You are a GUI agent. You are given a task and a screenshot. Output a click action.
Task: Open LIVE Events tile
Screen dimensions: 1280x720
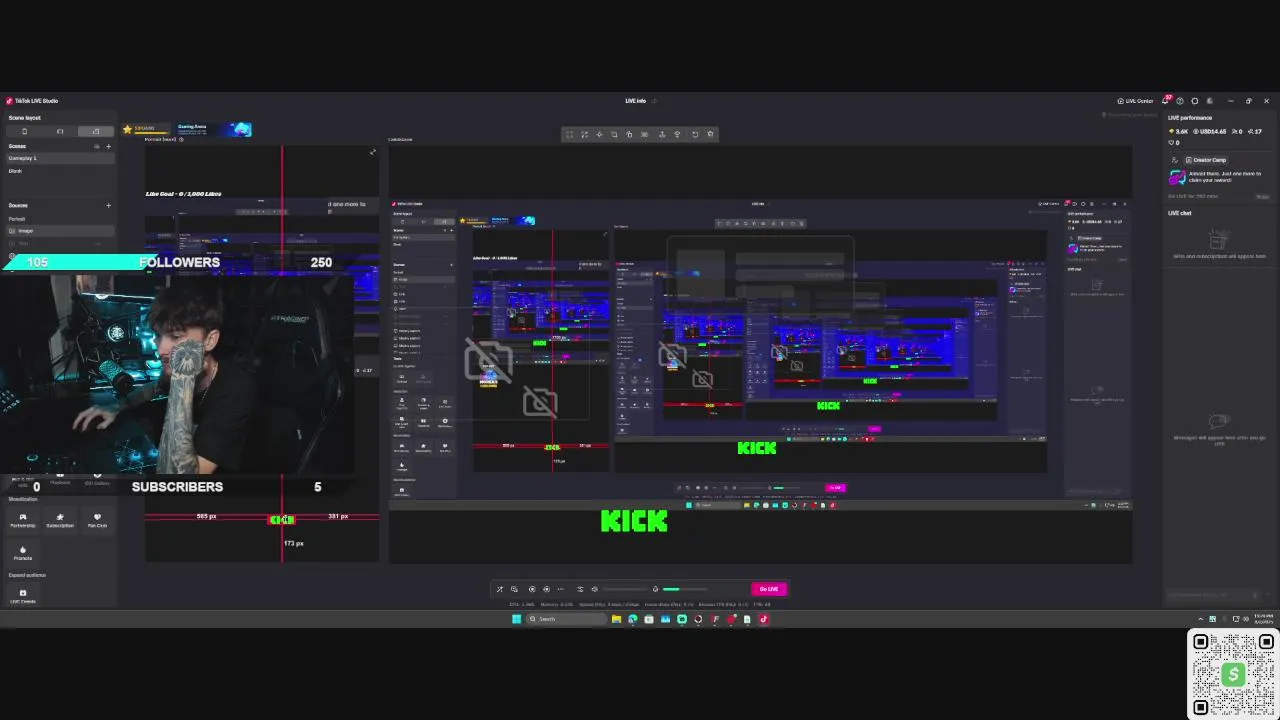click(23, 596)
